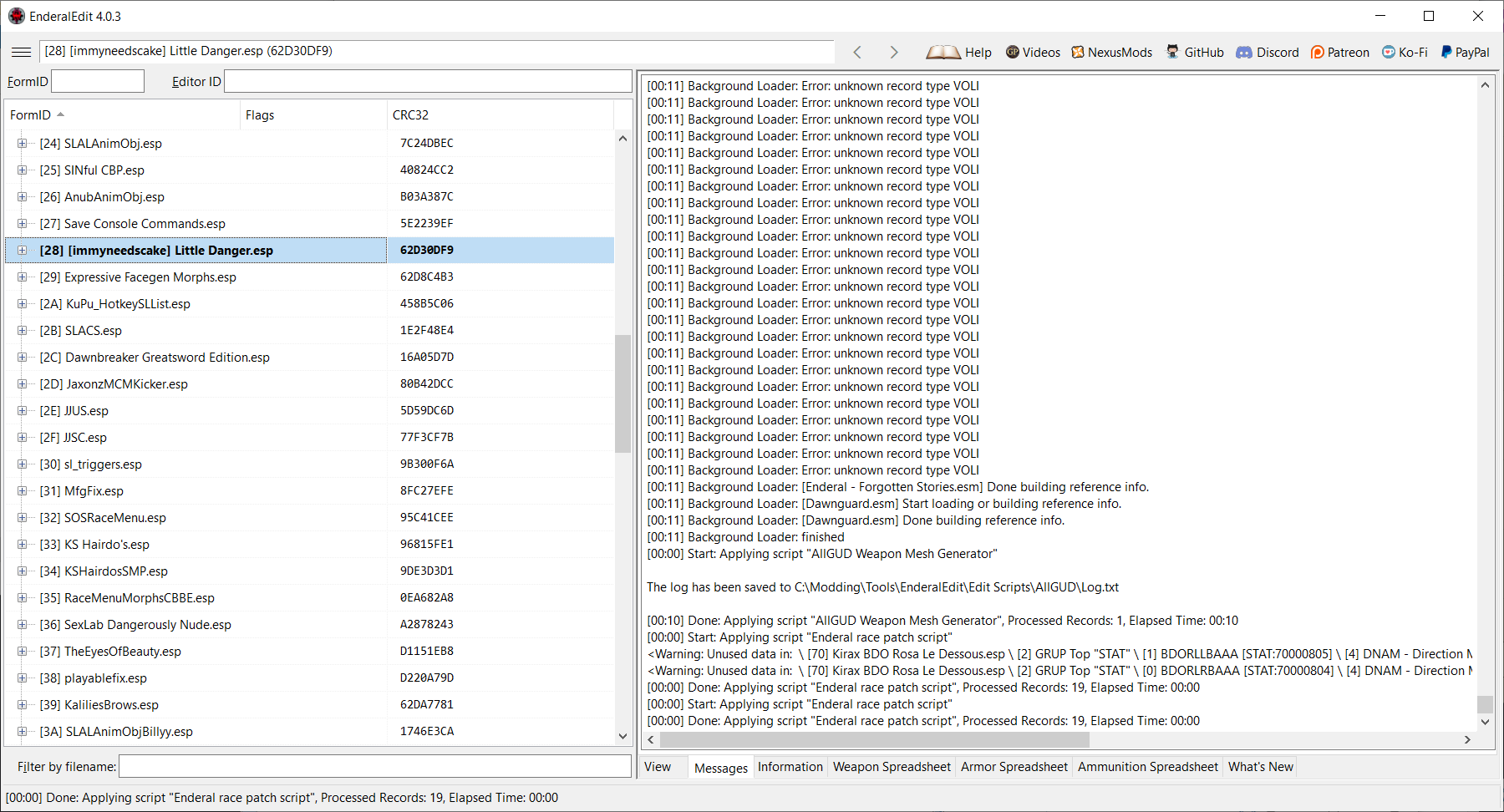1504x812 pixels.
Task: Select the [32] SOSRaceMenu.esp row
Action: coord(310,517)
